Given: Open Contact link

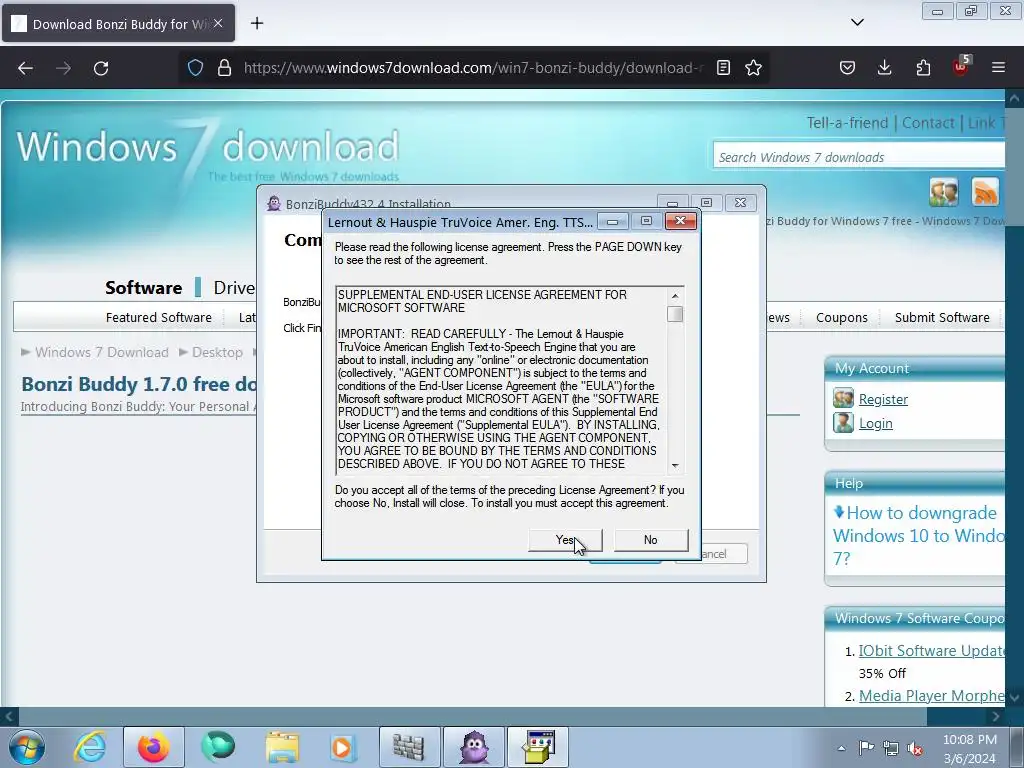Looking at the screenshot, I should 928,123.
